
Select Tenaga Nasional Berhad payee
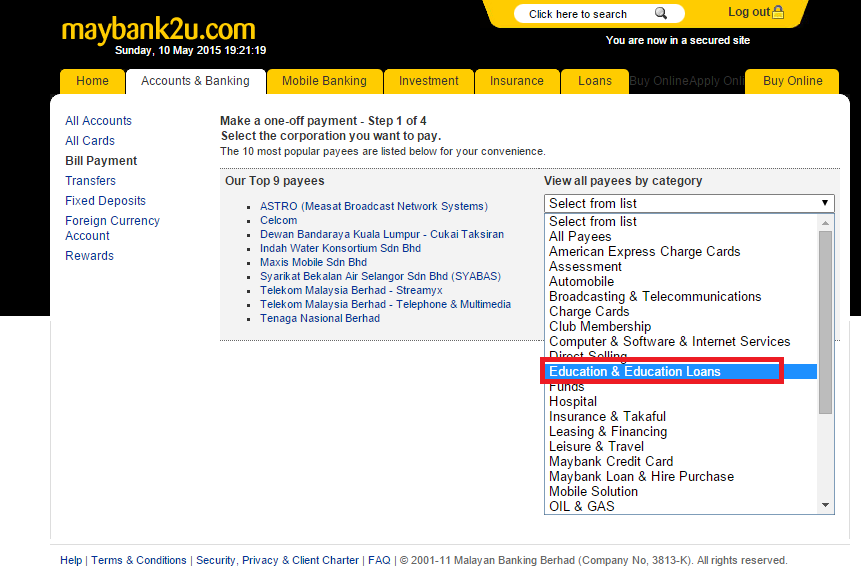point(320,318)
